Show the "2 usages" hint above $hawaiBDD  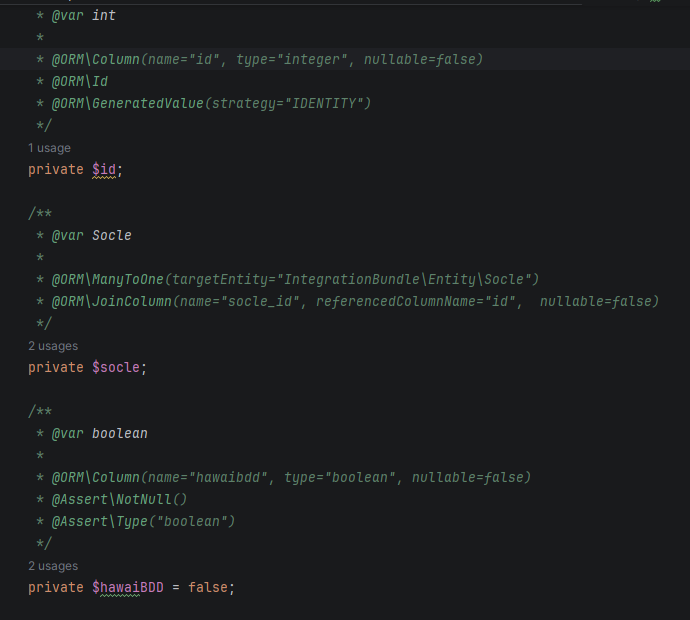[53, 566]
